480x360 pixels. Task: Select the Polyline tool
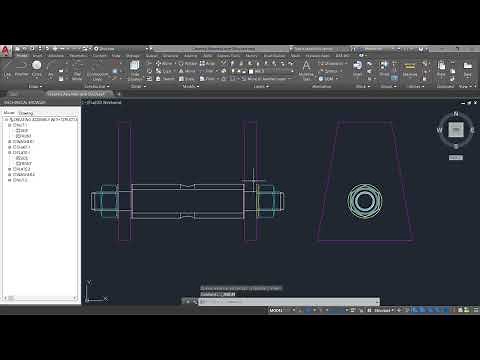click(x=21, y=69)
